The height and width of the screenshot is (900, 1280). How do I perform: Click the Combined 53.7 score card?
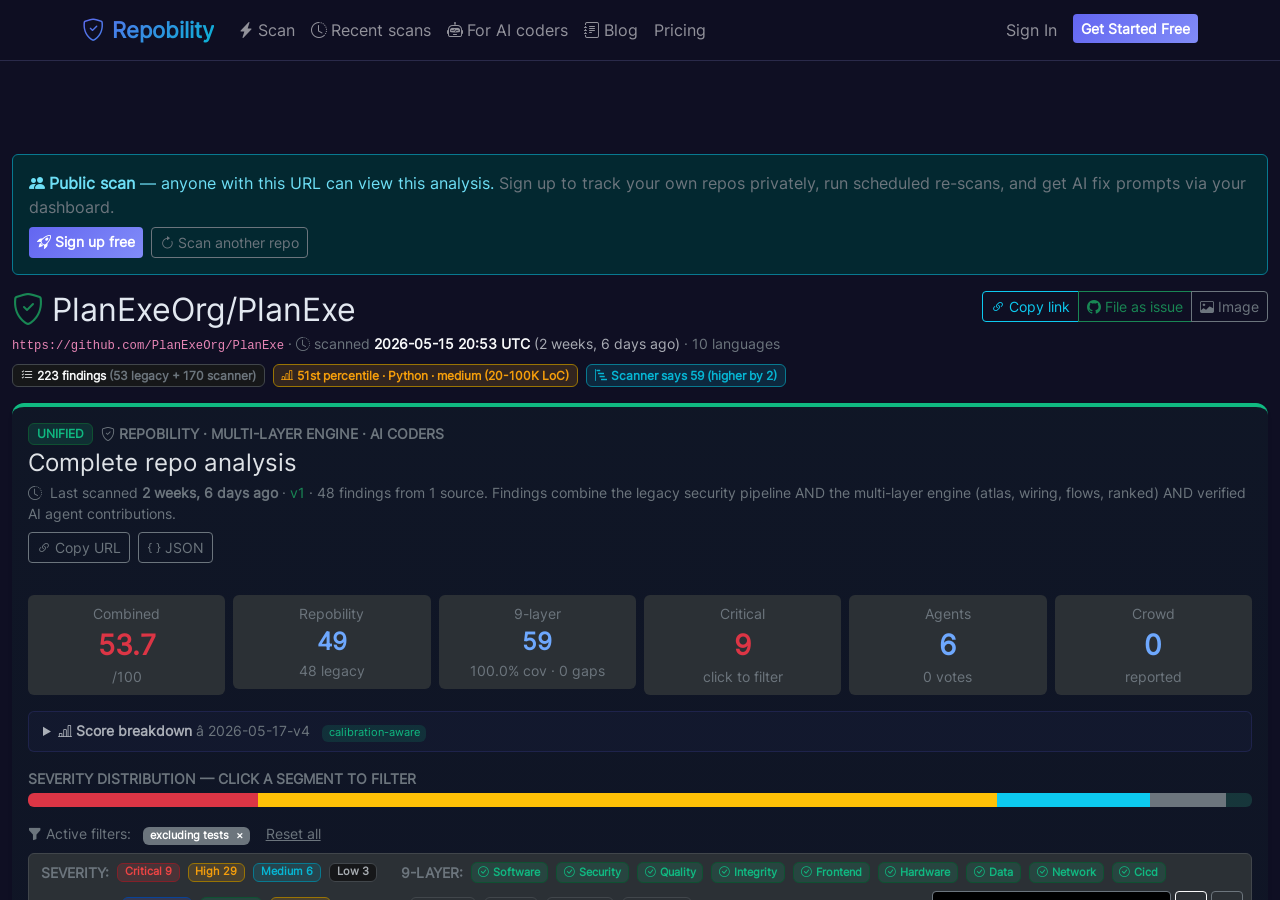(x=126, y=645)
